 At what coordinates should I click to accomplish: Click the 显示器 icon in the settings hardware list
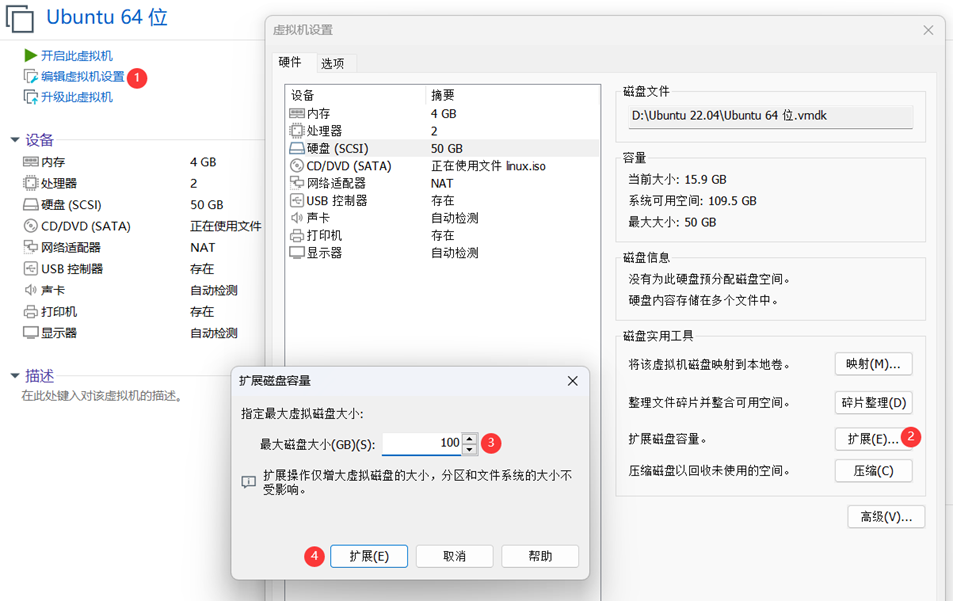point(297,252)
